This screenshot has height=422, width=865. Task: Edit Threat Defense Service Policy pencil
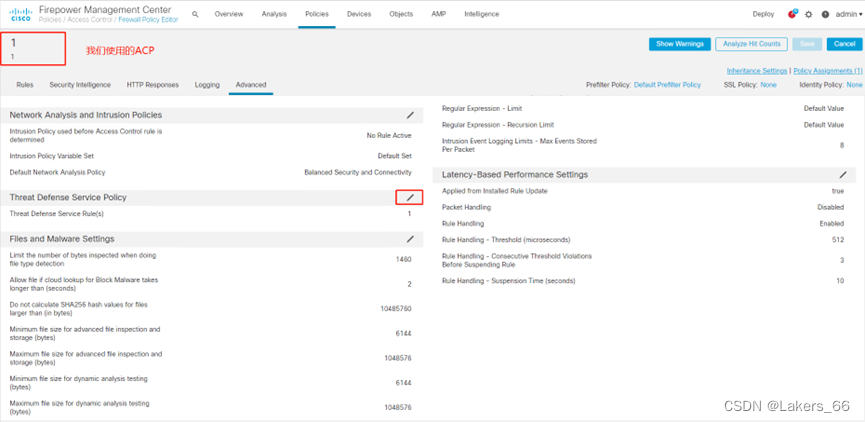pos(410,197)
